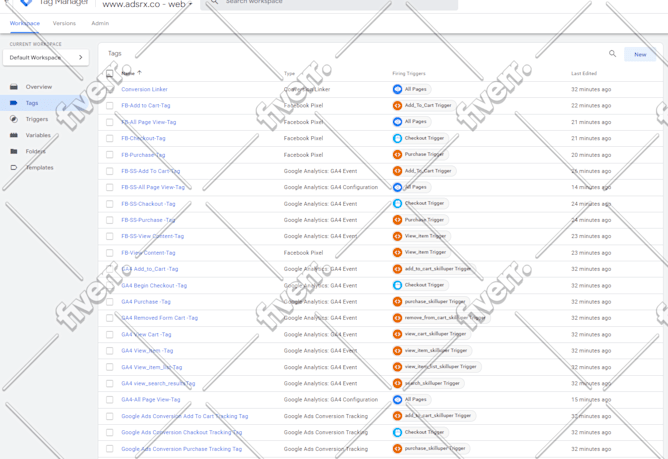Open the FB-SS-Chackout -Tag link

[x=148, y=204]
